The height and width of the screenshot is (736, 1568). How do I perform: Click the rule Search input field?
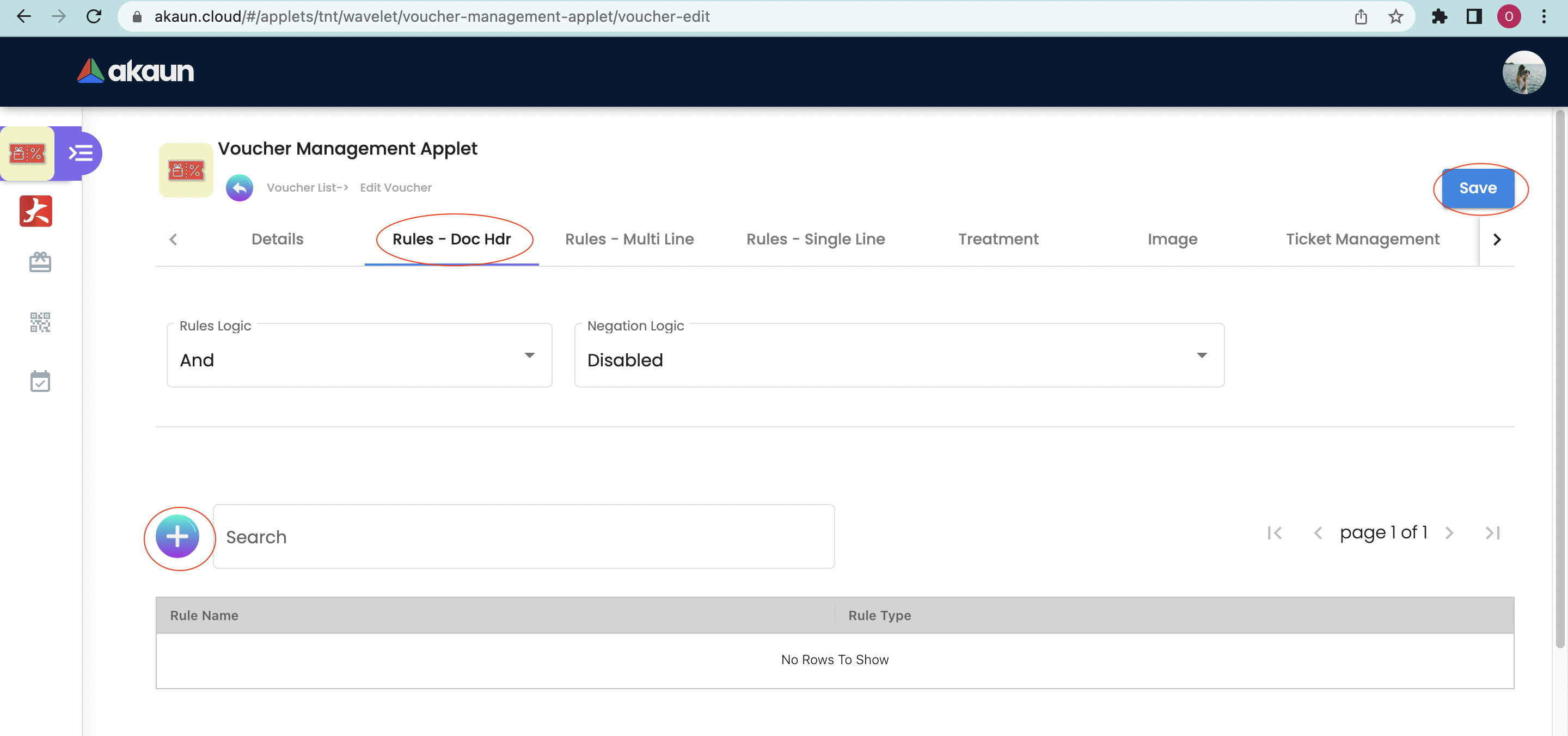tap(523, 536)
